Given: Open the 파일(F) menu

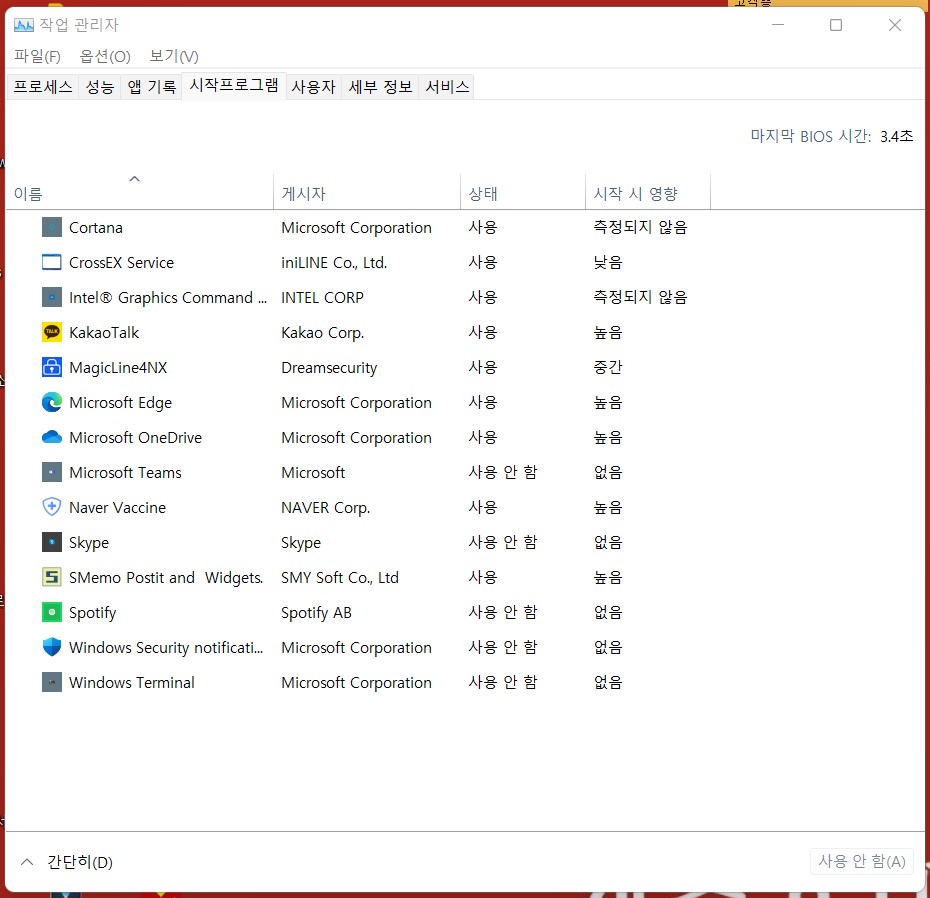Looking at the screenshot, I should pyautogui.click(x=37, y=56).
